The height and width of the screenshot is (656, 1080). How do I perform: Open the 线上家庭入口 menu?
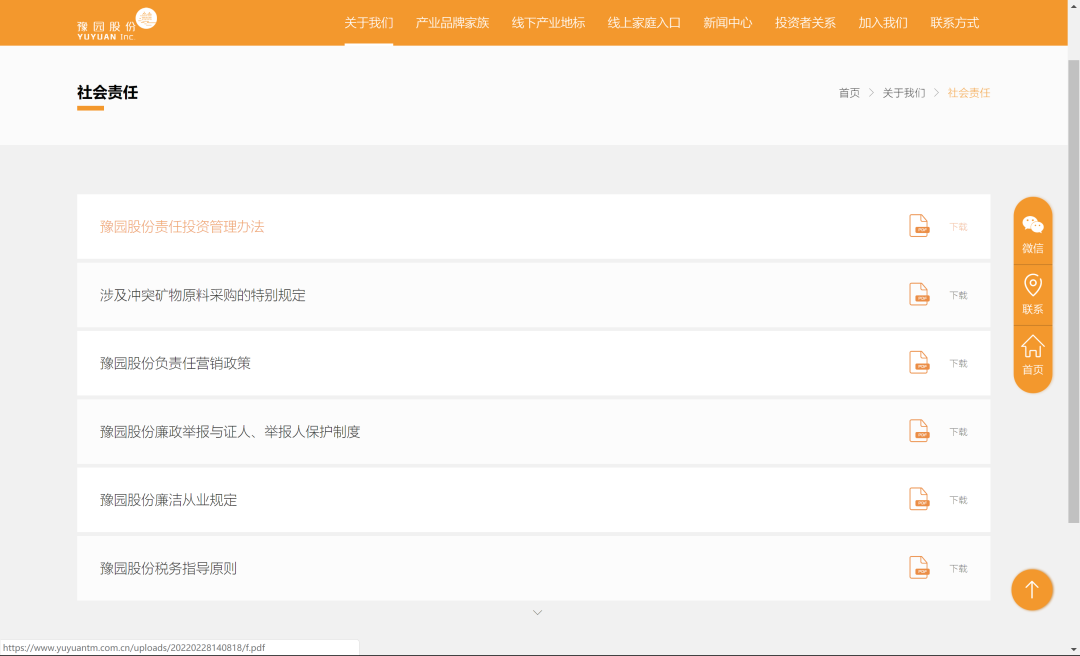click(x=644, y=23)
